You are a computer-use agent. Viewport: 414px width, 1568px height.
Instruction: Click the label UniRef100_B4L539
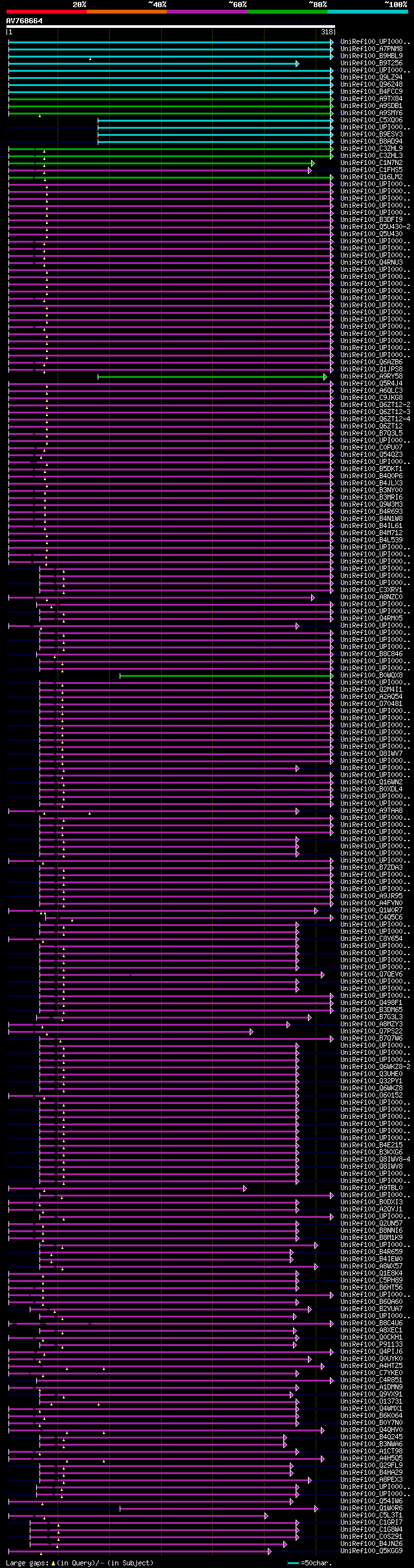[x=371, y=540]
